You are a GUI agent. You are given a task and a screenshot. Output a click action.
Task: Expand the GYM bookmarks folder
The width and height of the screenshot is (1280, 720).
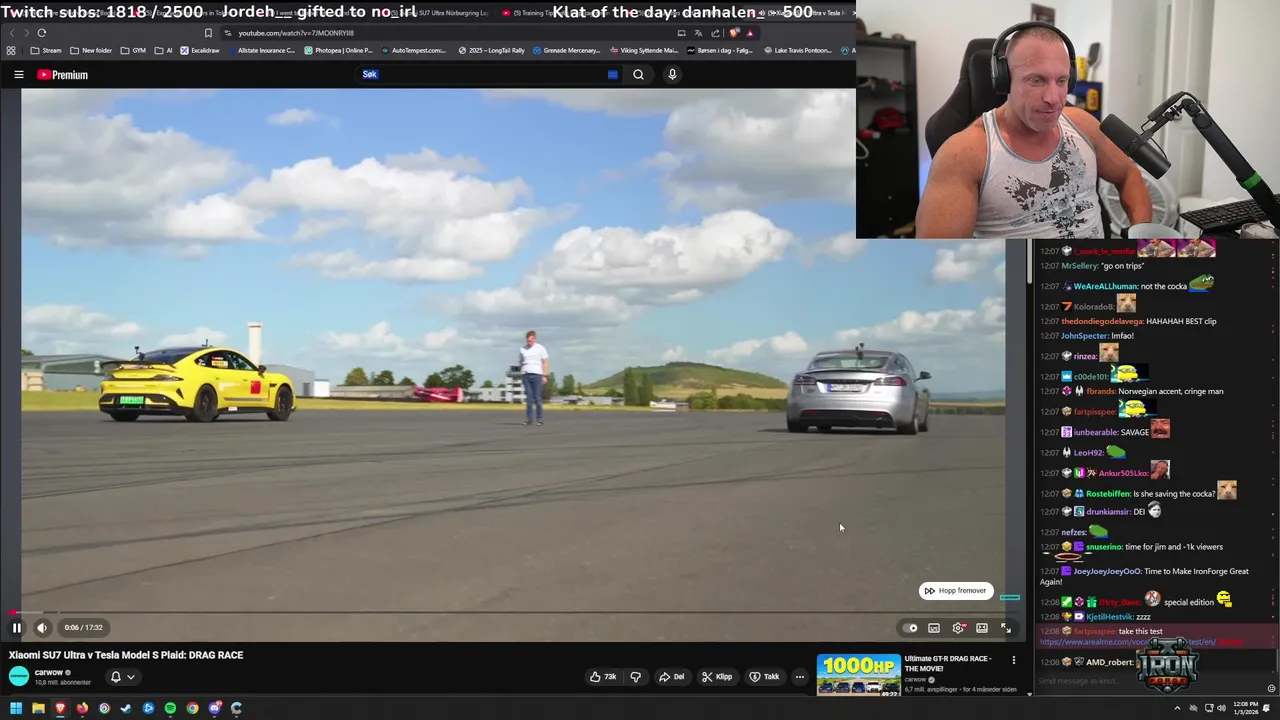click(132, 50)
